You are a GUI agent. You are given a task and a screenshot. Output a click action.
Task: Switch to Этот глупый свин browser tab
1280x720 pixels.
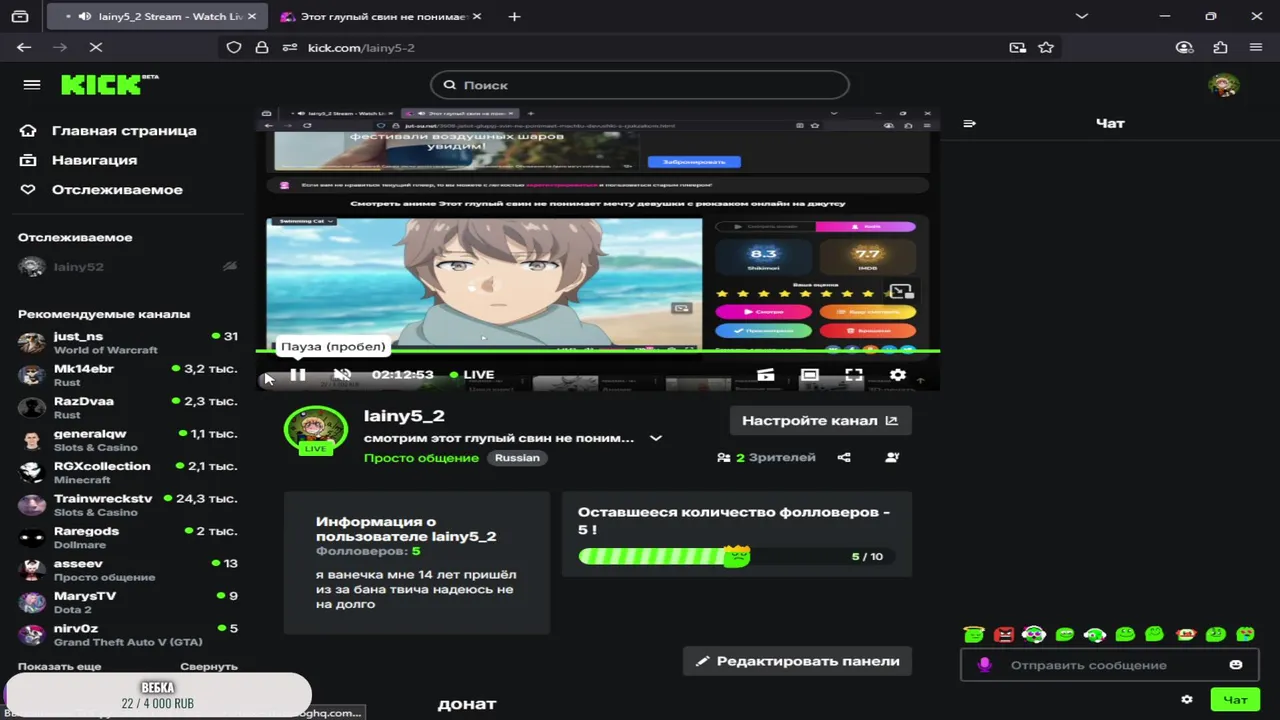click(x=380, y=17)
